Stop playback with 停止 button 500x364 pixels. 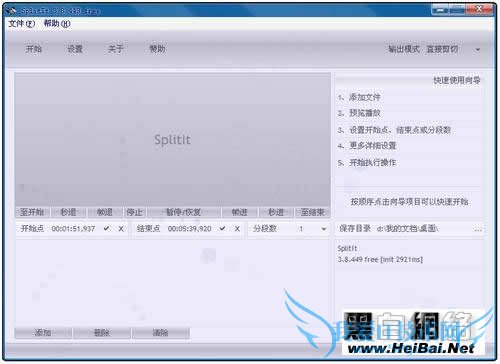pyautogui.click(x=134, y=212)
